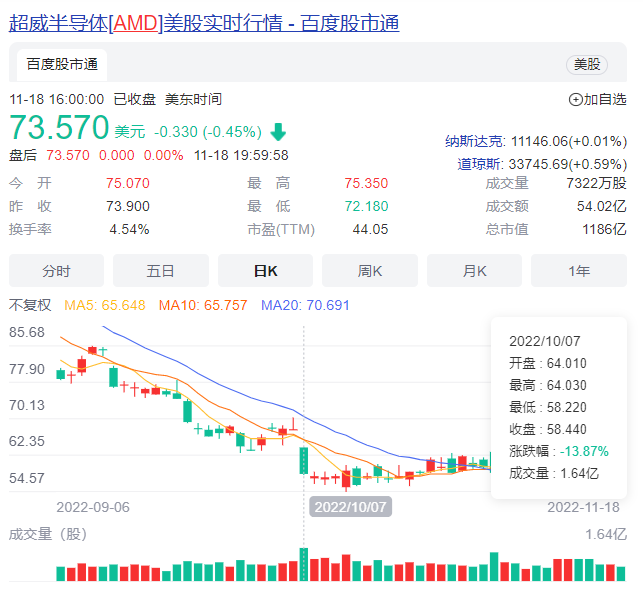This screenshot has height=591, width=643.
Task: Click the 2022-09-06 chart start date
Action: click(93, 507)
